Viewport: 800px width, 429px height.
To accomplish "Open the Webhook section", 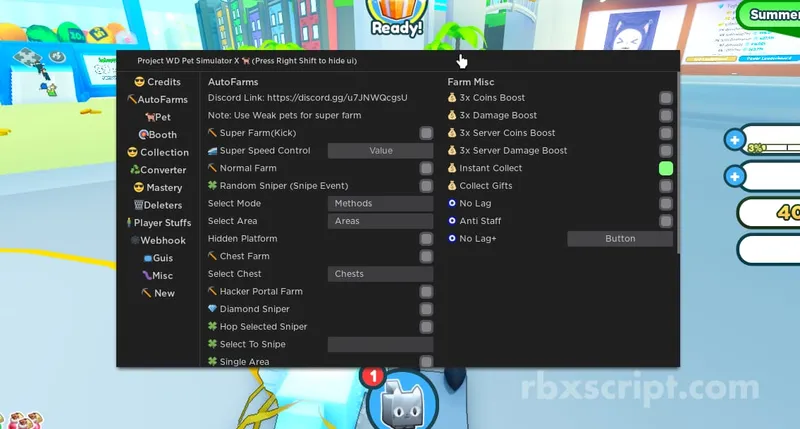I will click(x=158, y=240).
